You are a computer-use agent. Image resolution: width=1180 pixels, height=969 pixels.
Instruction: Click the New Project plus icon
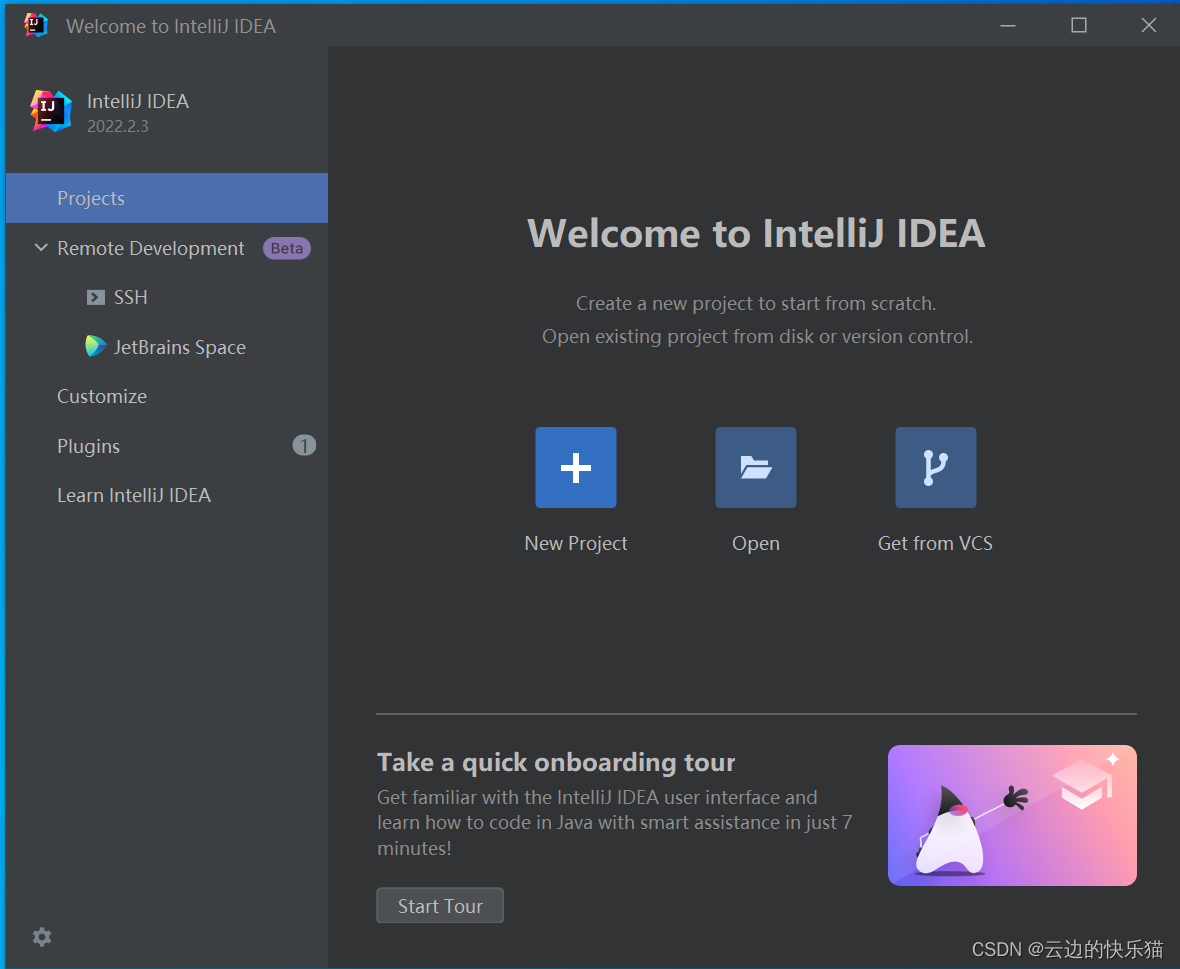[576, 467]
